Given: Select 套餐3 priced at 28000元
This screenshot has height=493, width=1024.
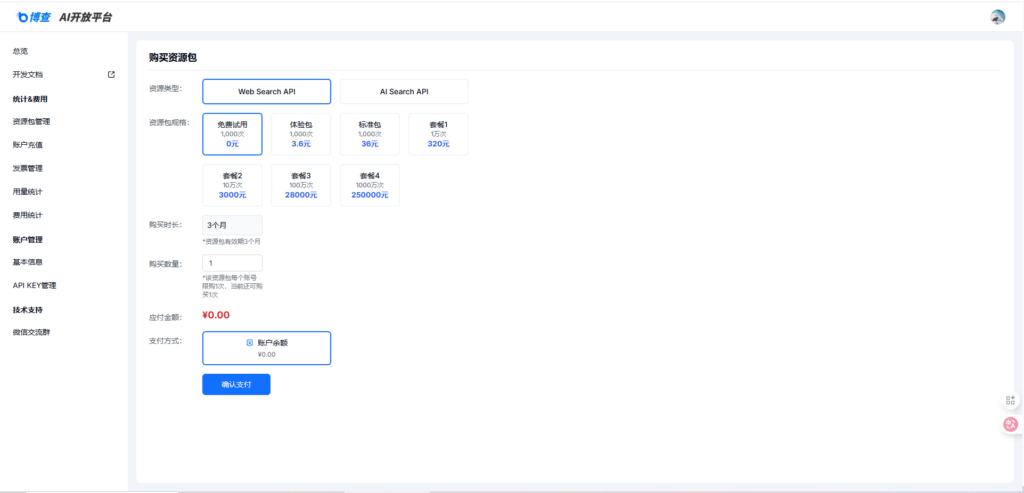Looking at the screenshot, I should coord(301,185).
